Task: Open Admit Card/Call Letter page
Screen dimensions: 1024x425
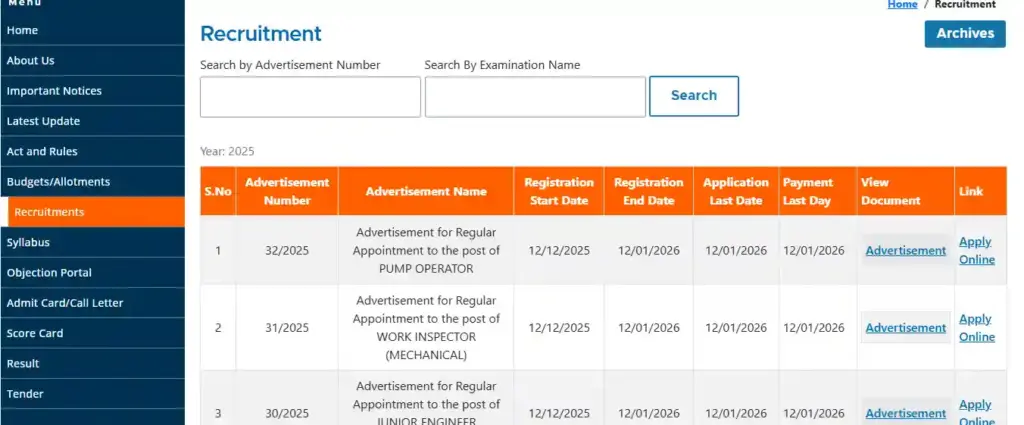Action: point(65,303)
